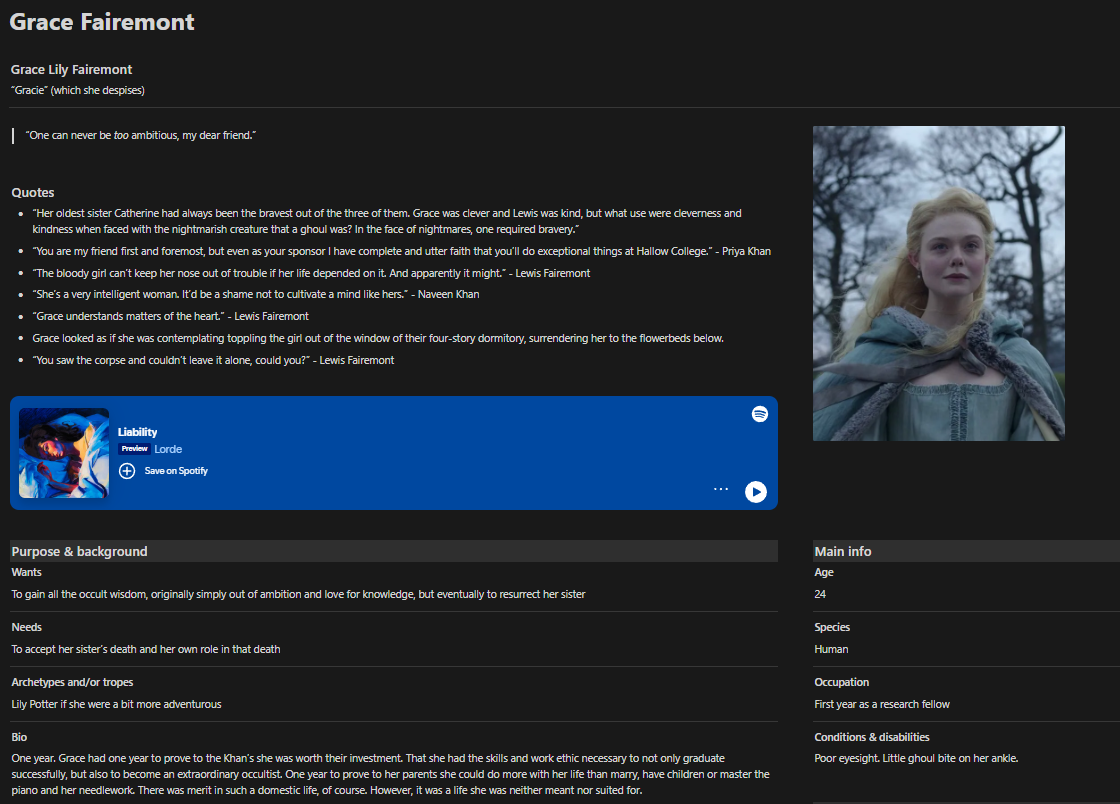Open the three-dot menu in Spotify player
1120x804 pixels.
coord(721,489)
